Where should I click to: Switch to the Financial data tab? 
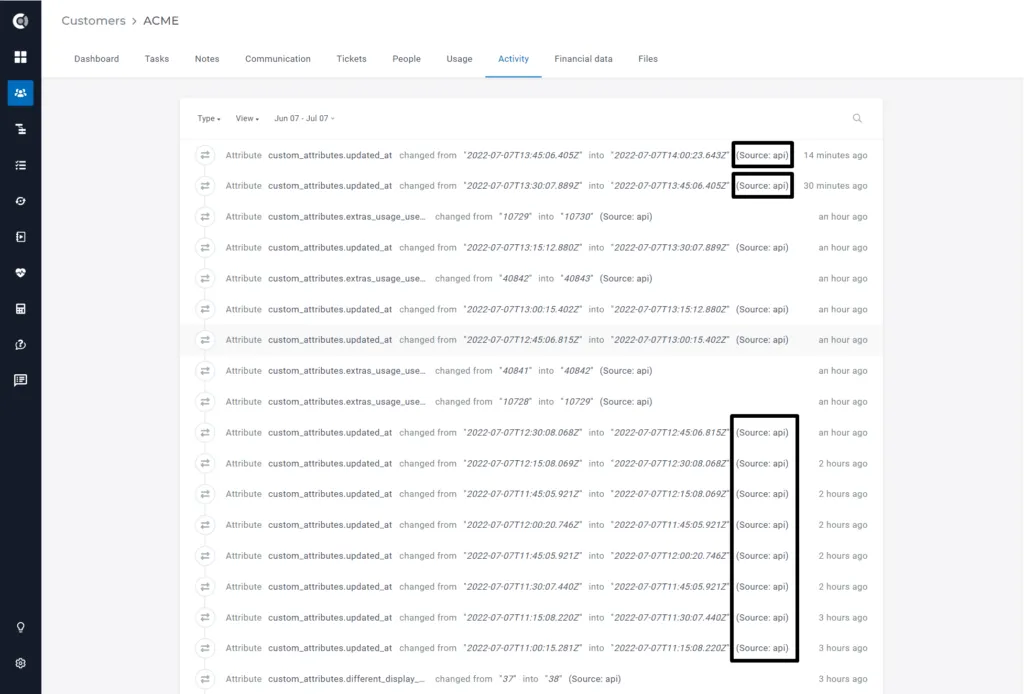click(x=583, y=59)
